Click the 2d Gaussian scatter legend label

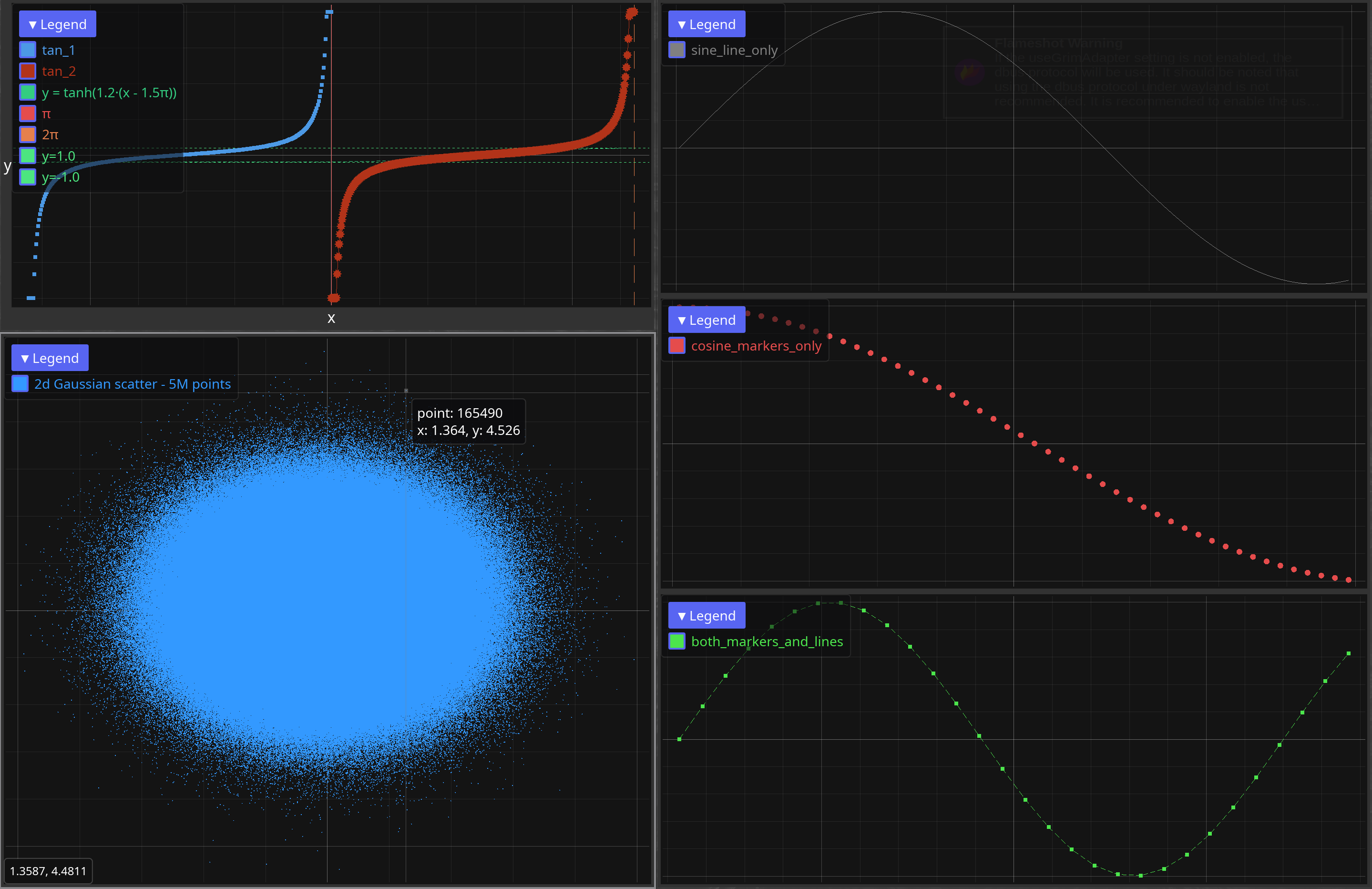tap(132, 384)
